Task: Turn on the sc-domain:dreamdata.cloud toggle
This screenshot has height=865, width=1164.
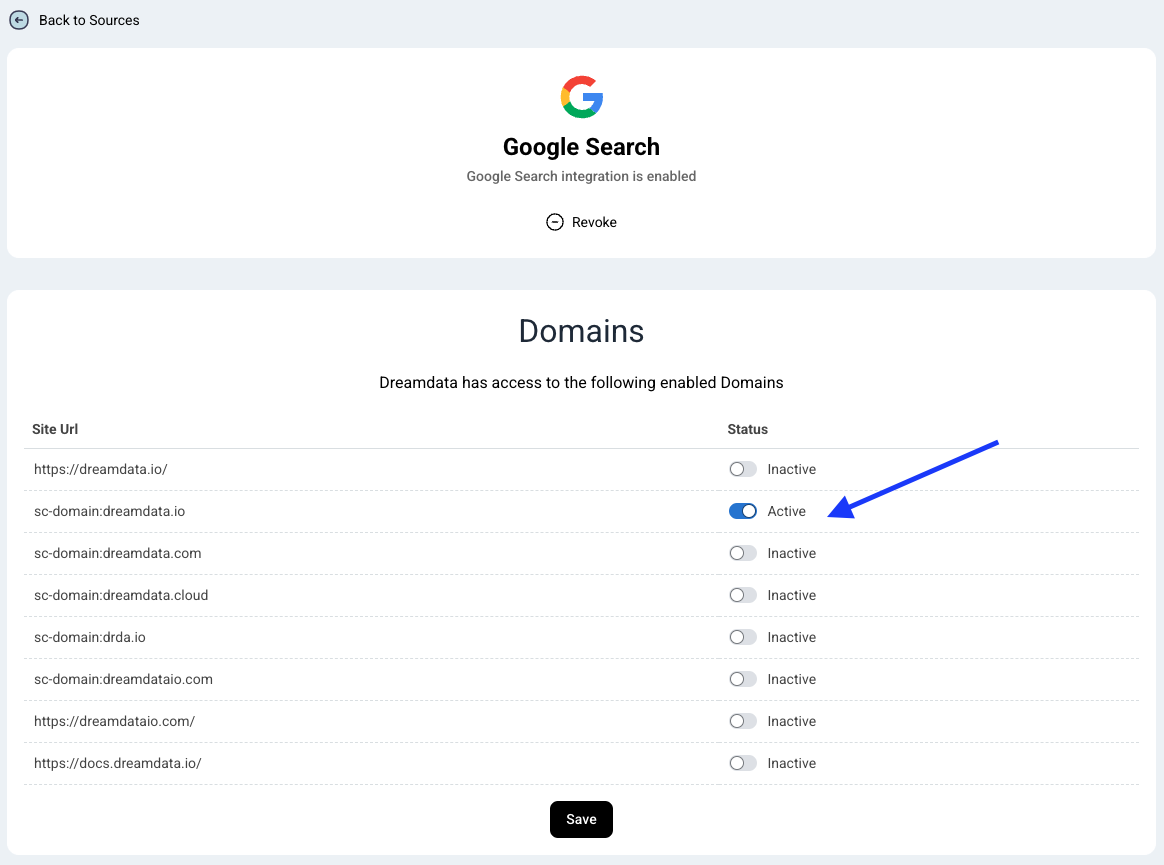Action: tap(742, 595)
